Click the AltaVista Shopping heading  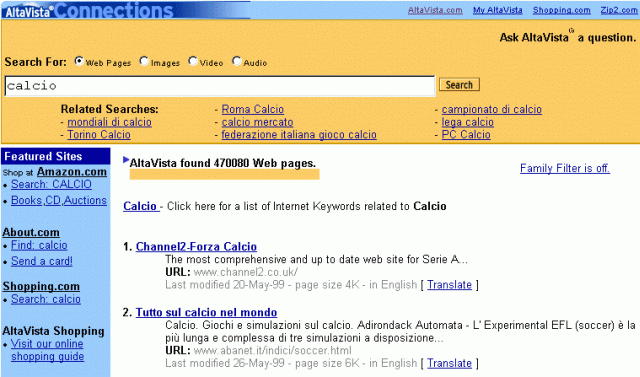click(x=53, y=331)
